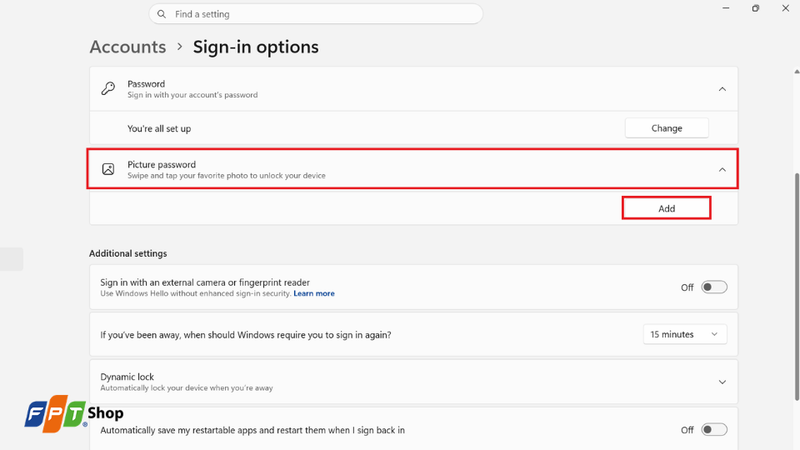Click the vertical scrollbar thumb
800x450 pixels.
point(797,287)
